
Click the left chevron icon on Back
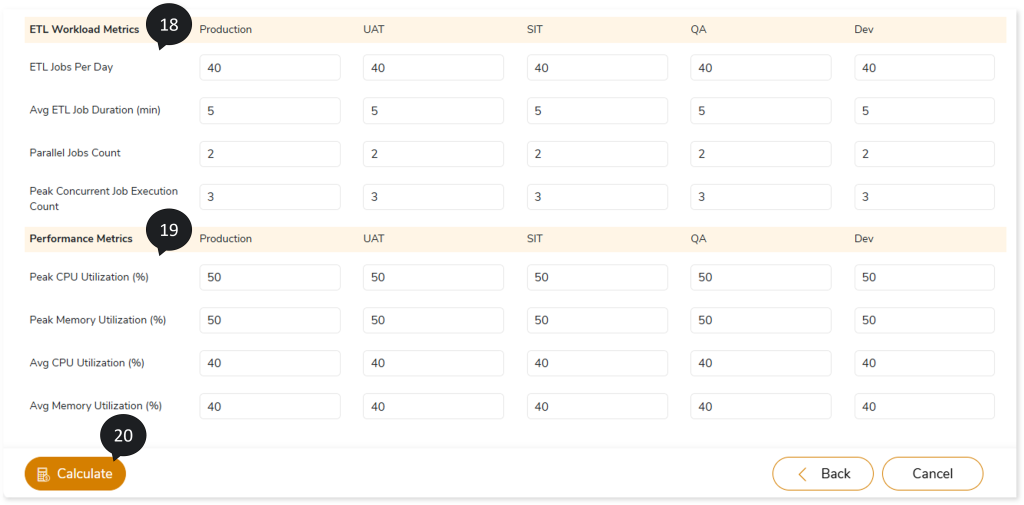click(802, 474)
